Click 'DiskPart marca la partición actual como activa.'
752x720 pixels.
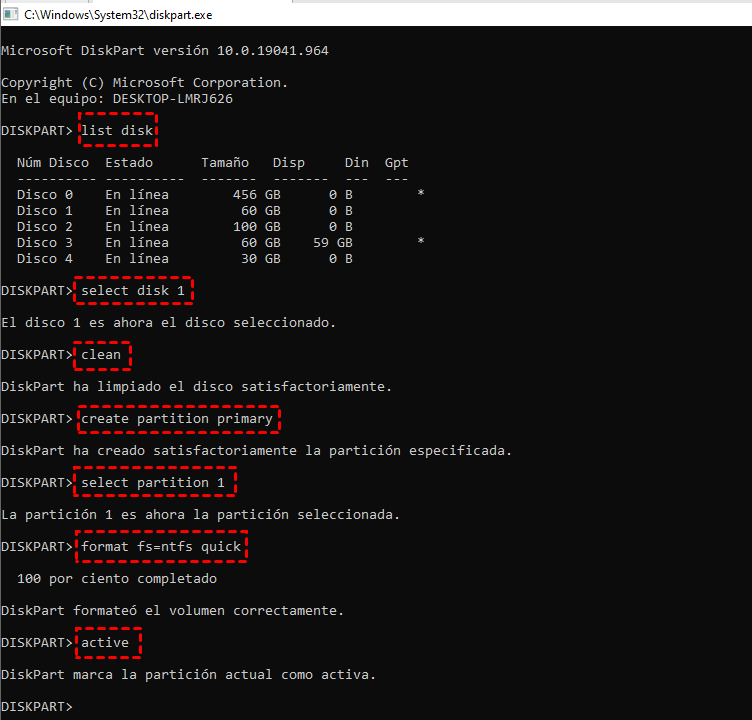pyautogui.click(x=188, y=675)
